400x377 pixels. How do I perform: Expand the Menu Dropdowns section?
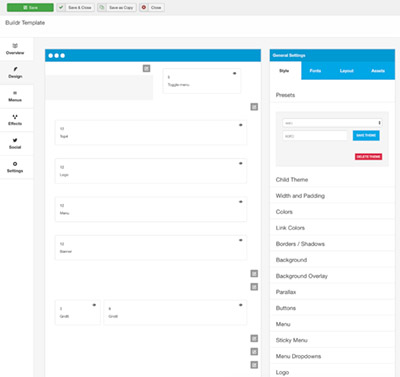332,356
